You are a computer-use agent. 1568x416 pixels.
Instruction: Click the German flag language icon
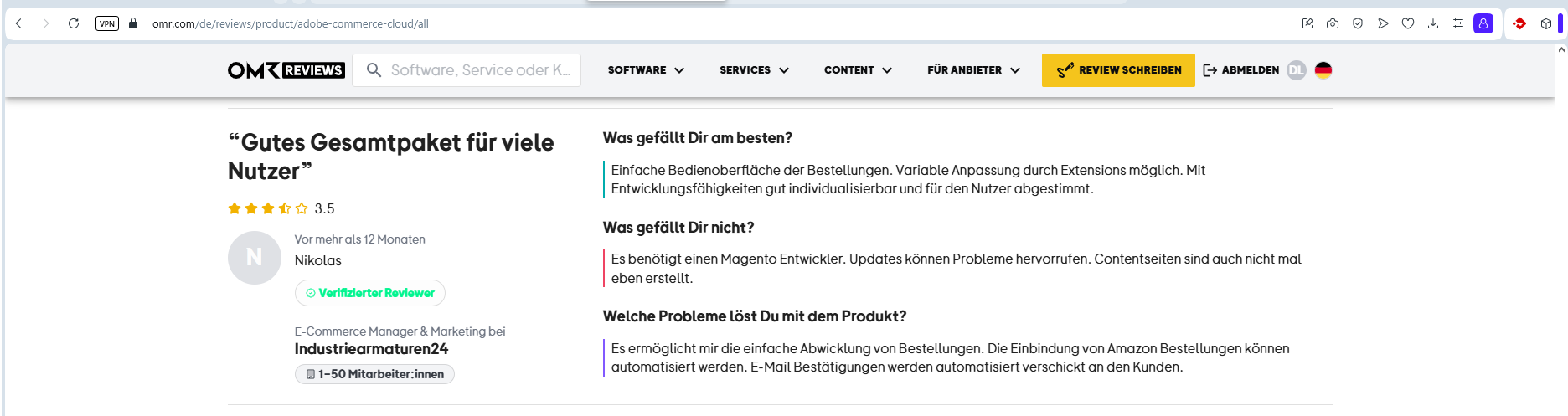(1323, 70)
